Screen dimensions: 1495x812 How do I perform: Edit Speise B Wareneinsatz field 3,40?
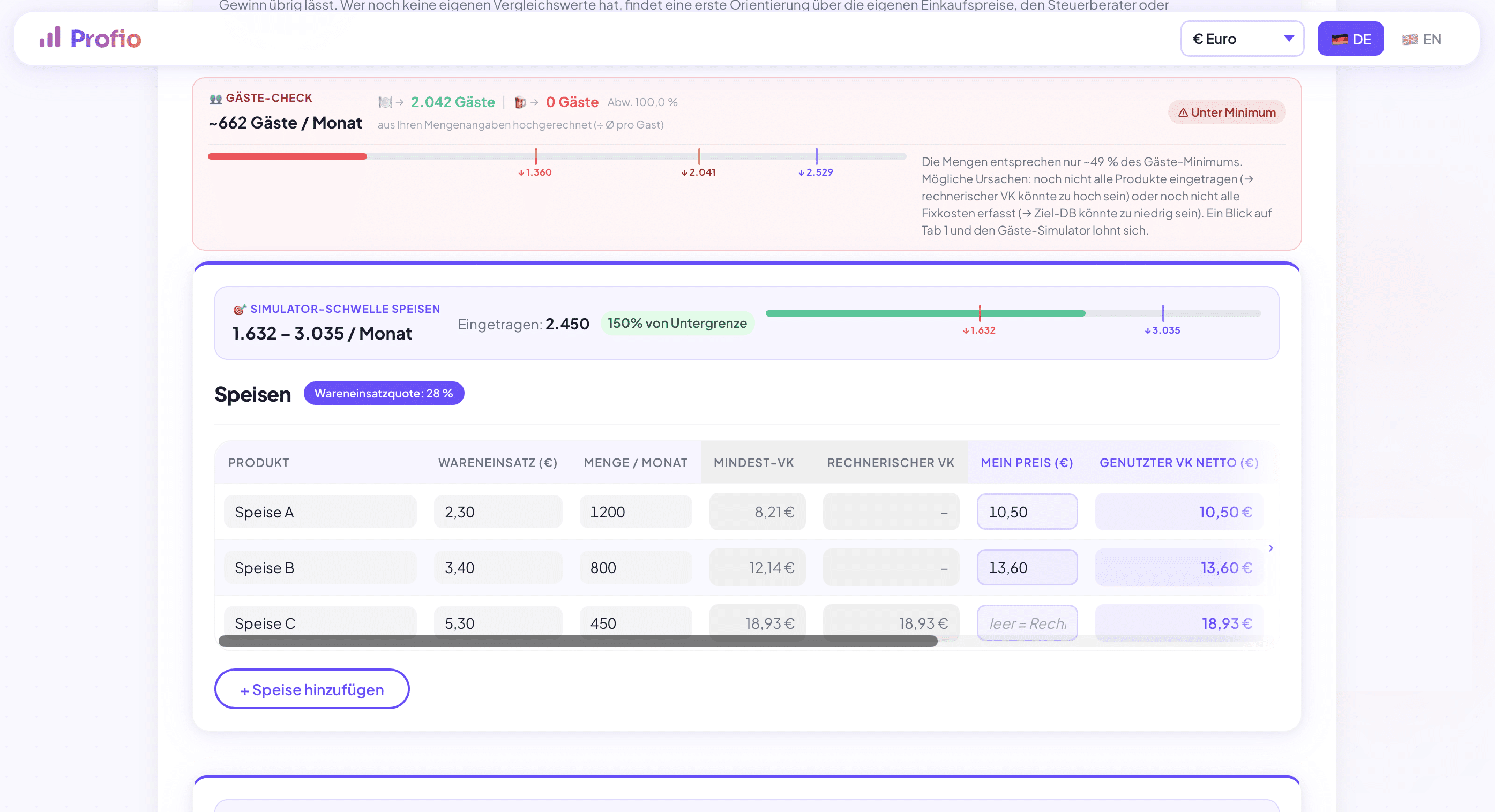[498, 567]
